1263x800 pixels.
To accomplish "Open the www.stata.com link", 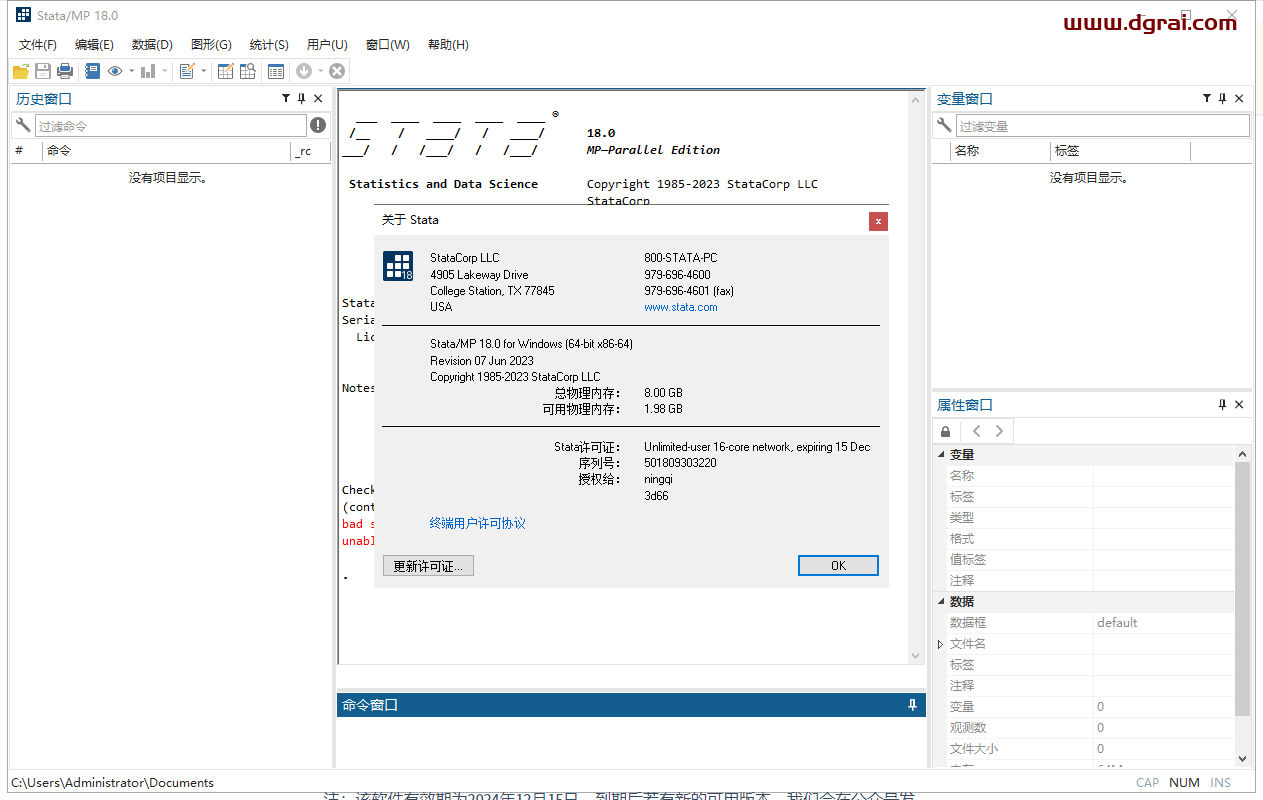I will [x=681, y=307].
